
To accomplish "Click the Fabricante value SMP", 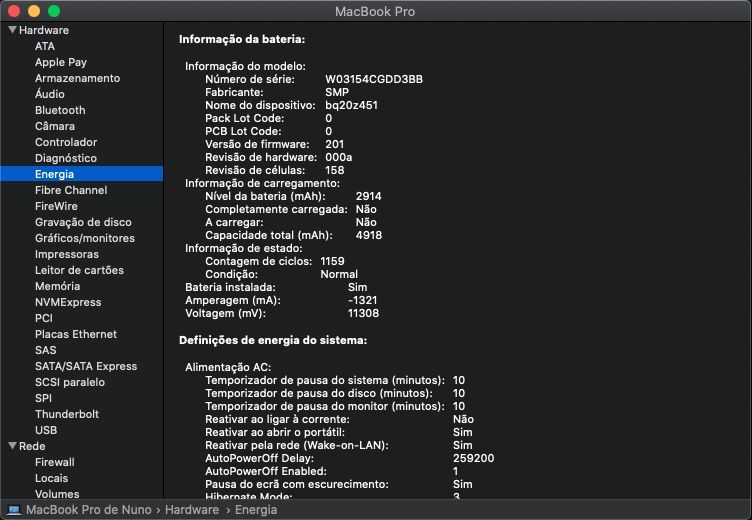I will tap(337, 92).
